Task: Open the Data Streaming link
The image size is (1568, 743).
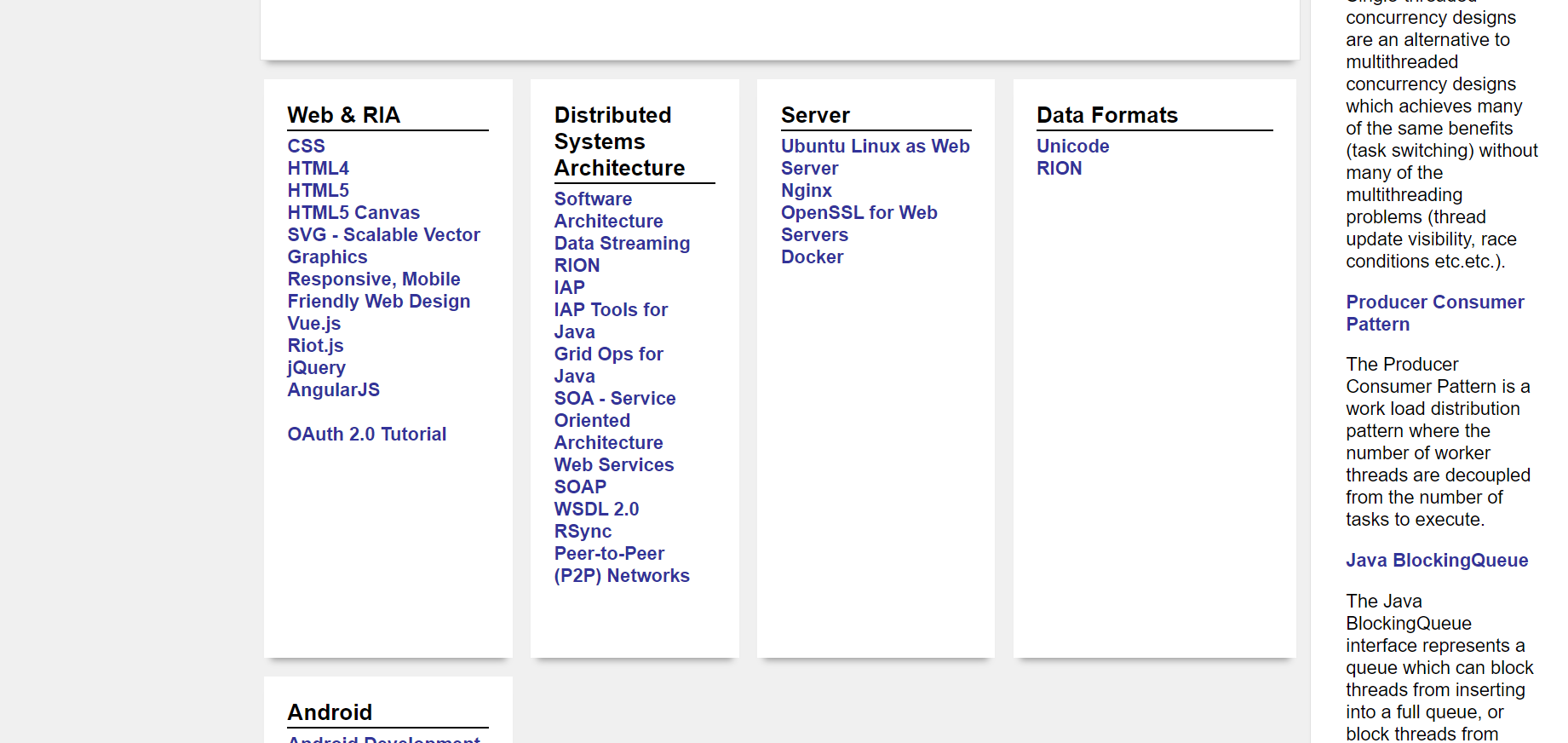Action: coord(622,243)
